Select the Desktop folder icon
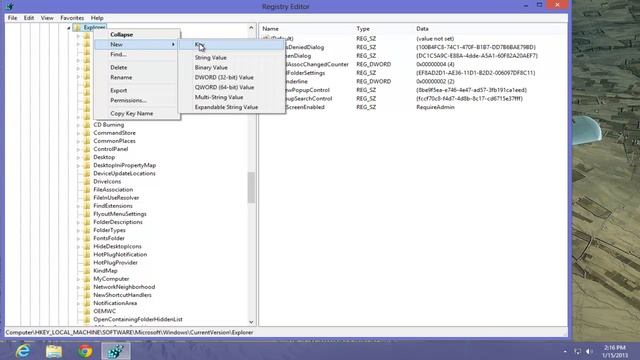This screenshot has width=640, height=360. (87, 157)
